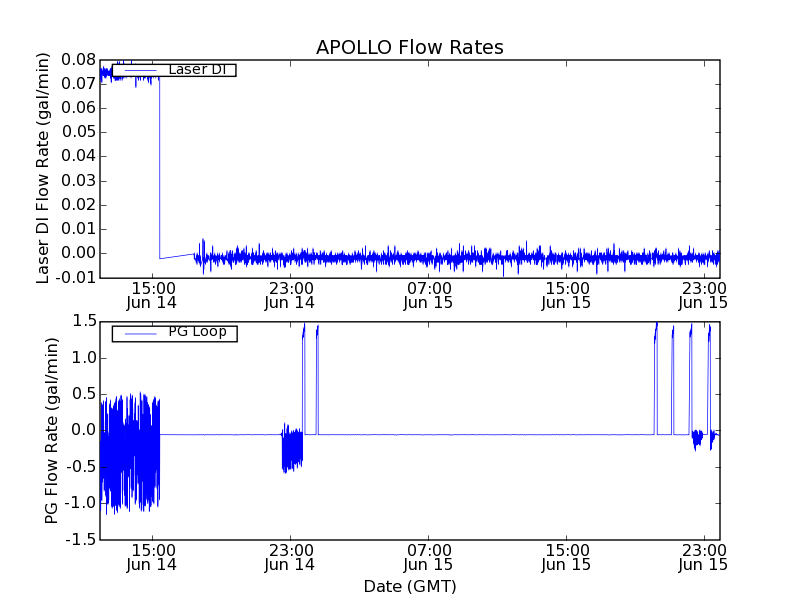The image size is (800, 600).
Task: Click '07:00 Jun 15' label under top plot
Action: 428,295
